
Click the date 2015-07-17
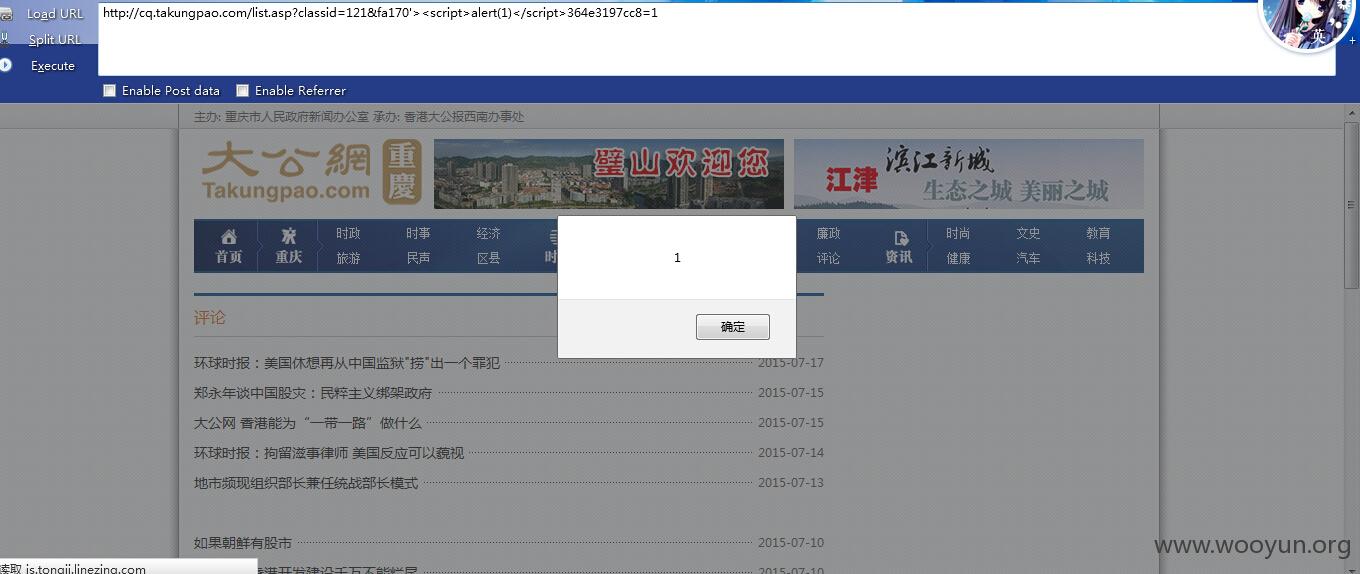pyautogui.click(x=791, y=363)
